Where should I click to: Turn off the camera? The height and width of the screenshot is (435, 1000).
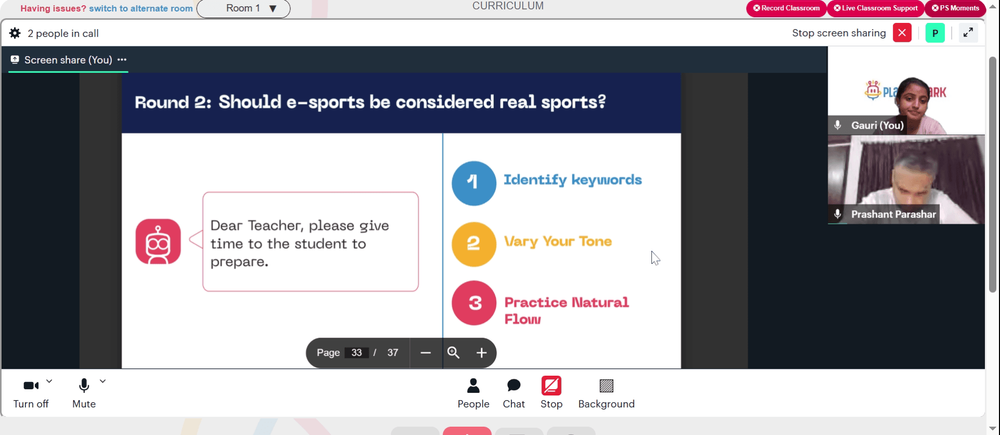31,394
